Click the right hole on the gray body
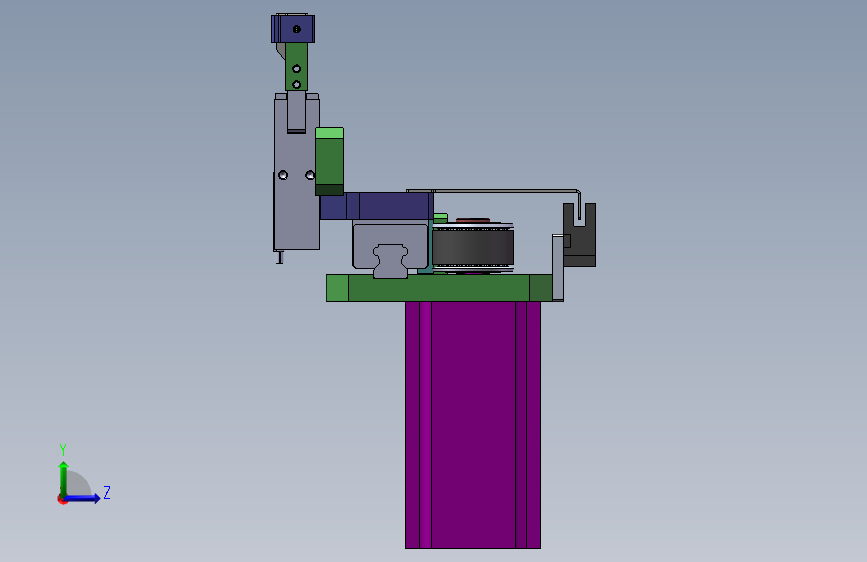867x562 pixels. pos(310,175)
